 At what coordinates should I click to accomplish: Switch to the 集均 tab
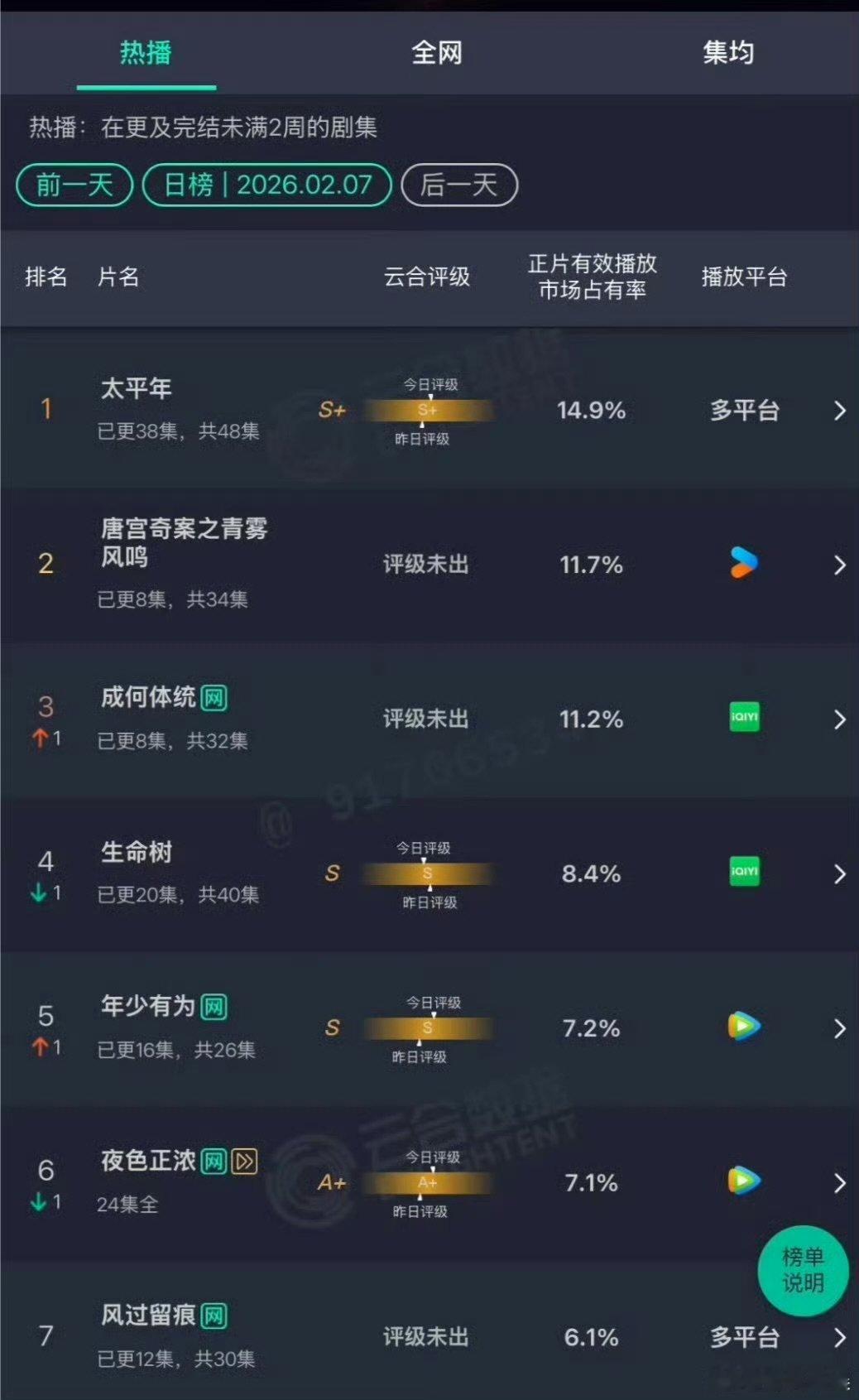[x=728, y=53]
